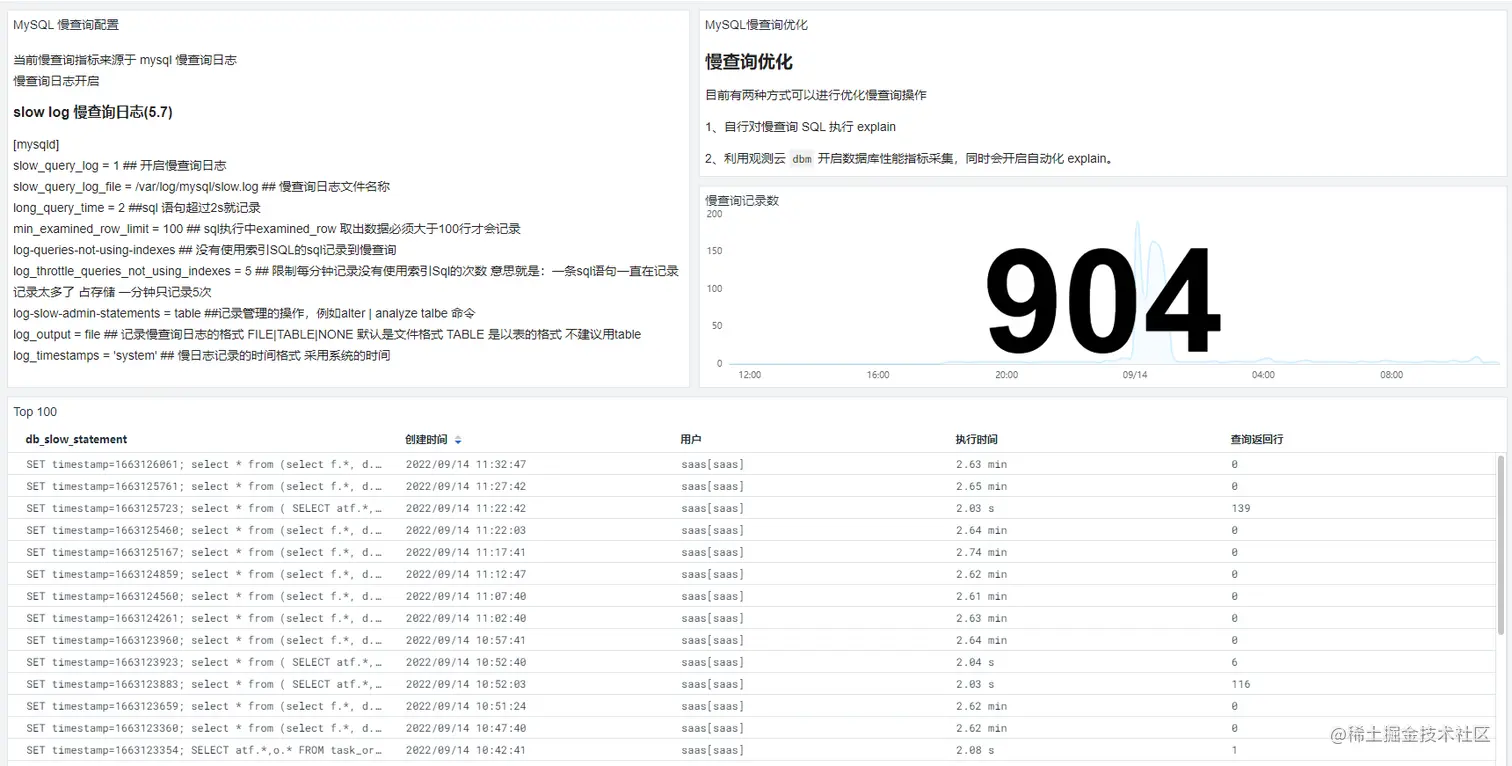Click the min_examined_row_limit = 100 line
This screenshot has width=1512, height=766.
pos(267,228)
